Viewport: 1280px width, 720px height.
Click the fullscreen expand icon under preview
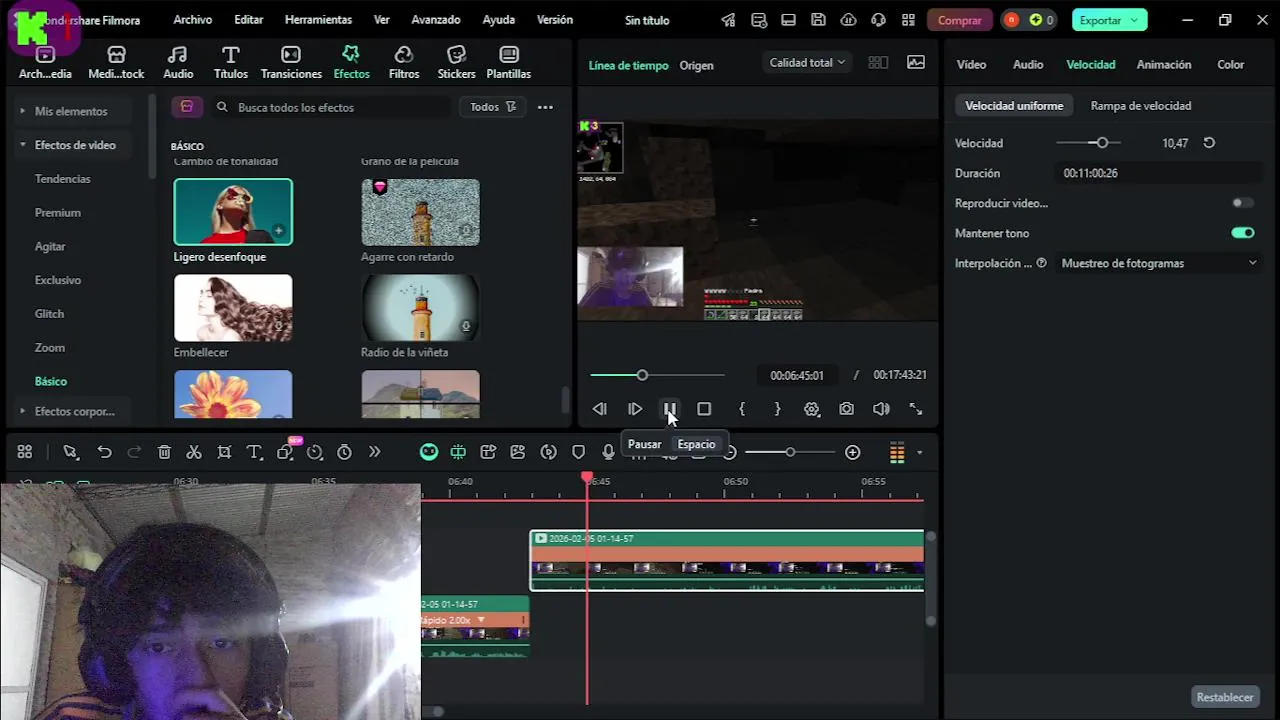915,409
